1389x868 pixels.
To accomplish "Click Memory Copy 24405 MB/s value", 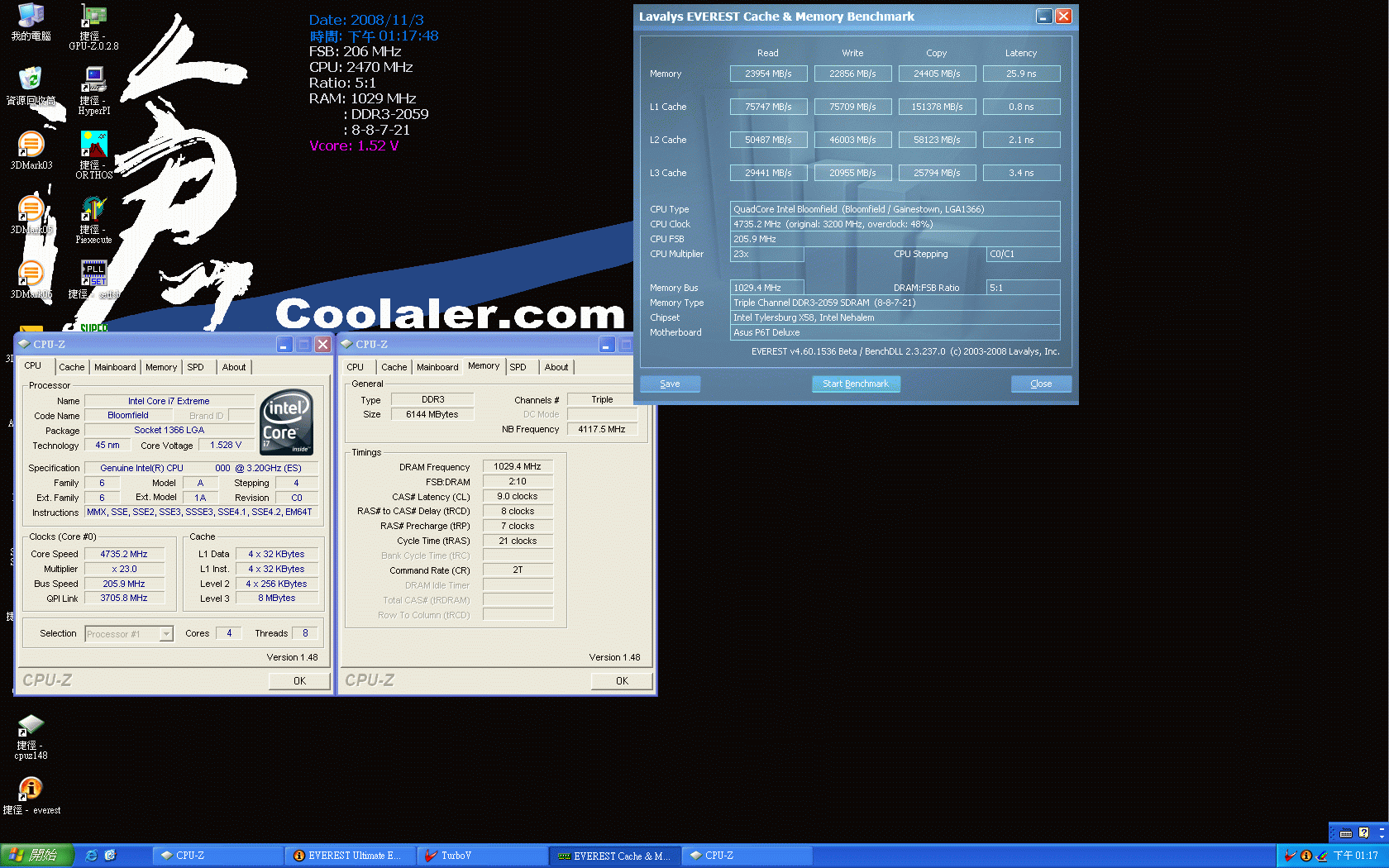I will (x=938, y=74).
